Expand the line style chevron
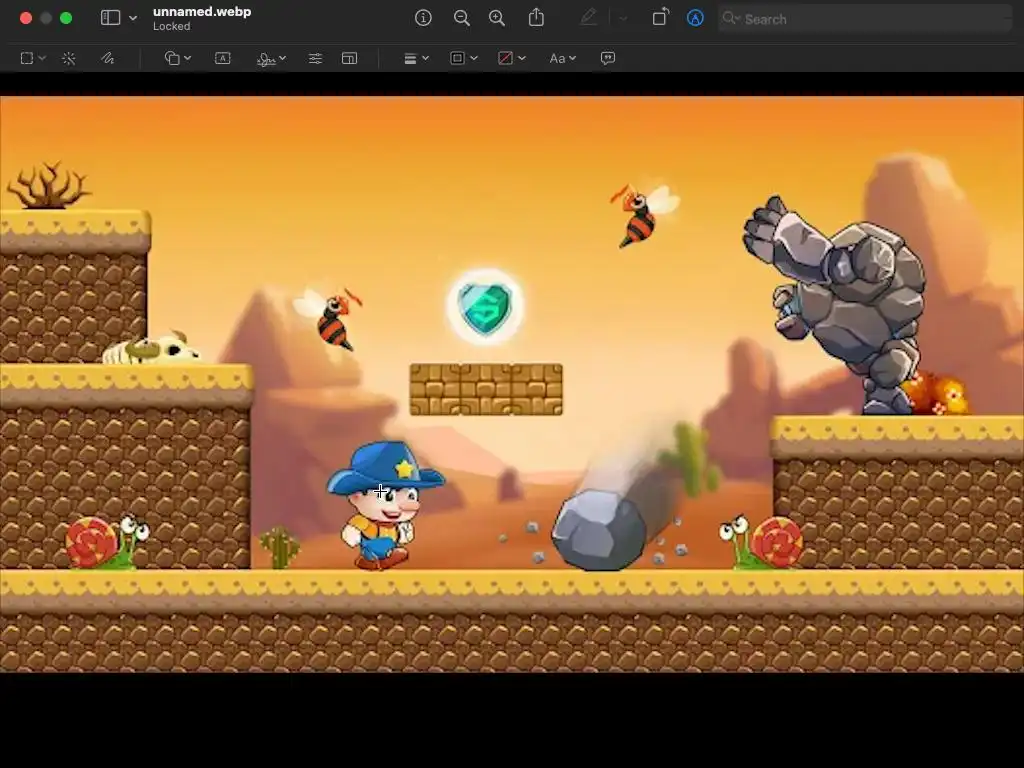This screenshot has width=1024, height=768. point(426,58)
